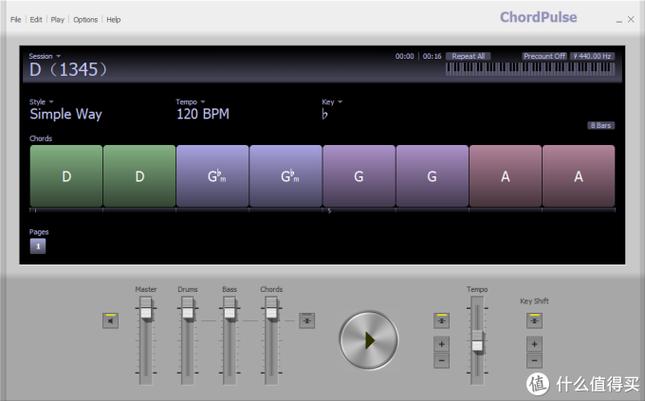
Task: Open the File menu
Action: [16, 20]
